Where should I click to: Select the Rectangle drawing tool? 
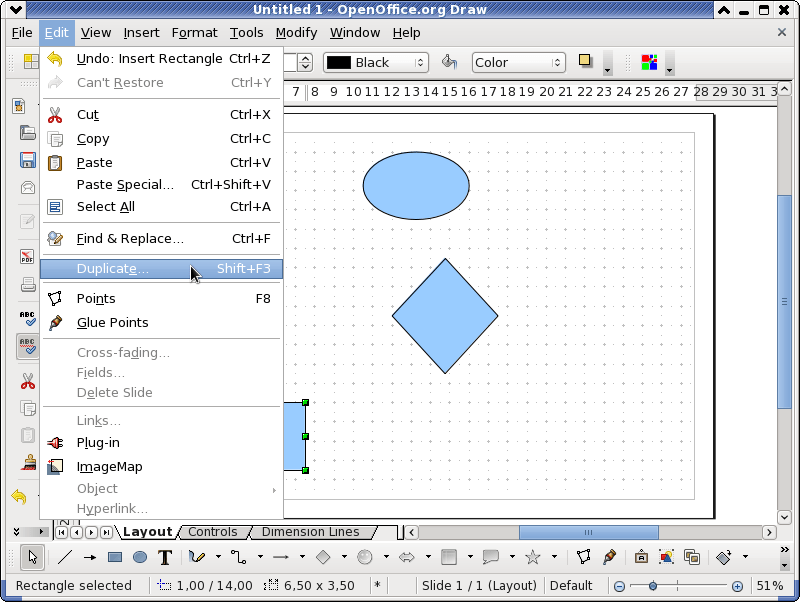click(x=115, y=557)
